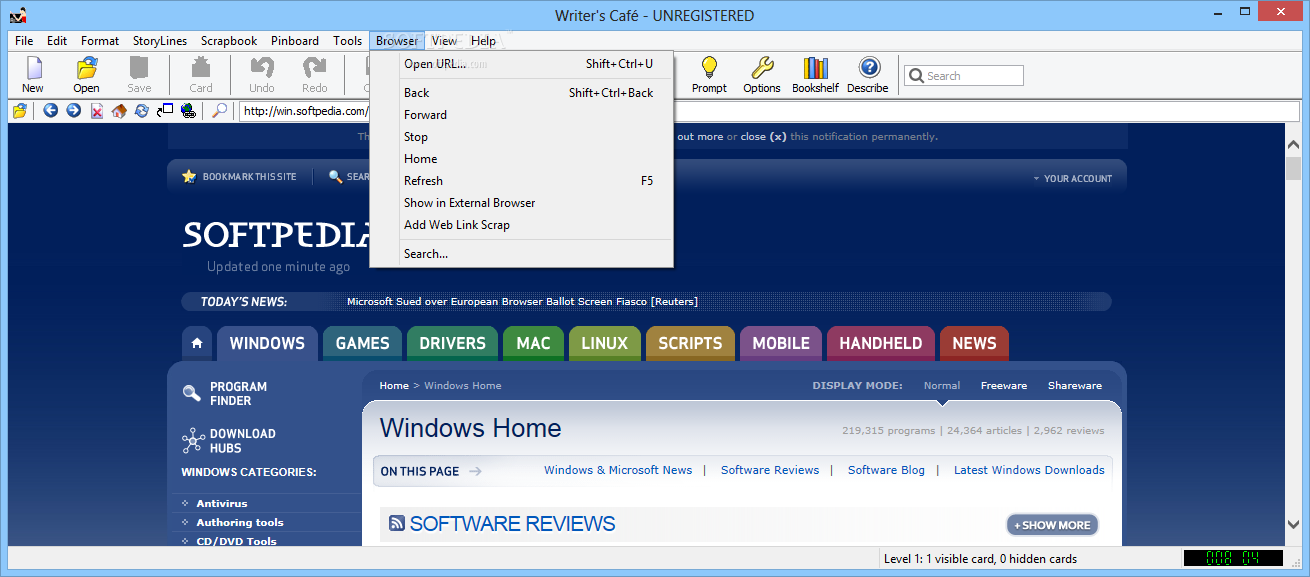
Task: Click the open URL folder icon in browser bar
Action: 19,111
